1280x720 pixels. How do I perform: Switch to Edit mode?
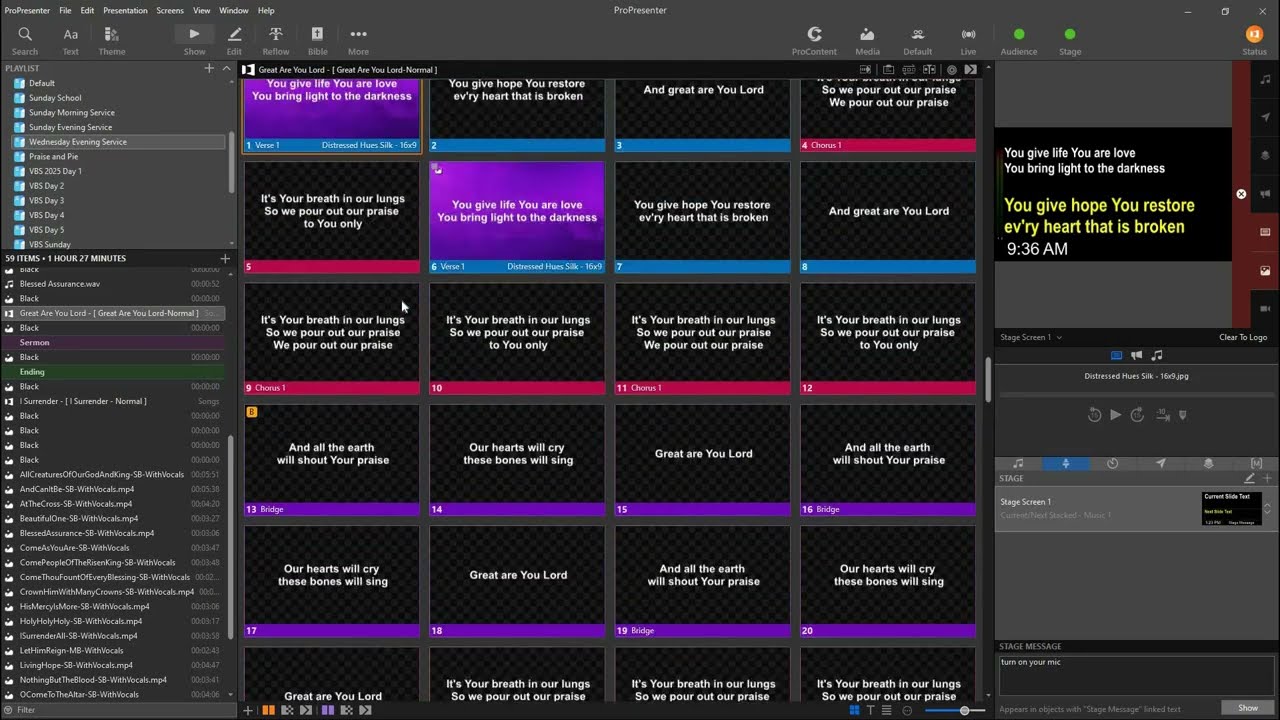(234, 41)
